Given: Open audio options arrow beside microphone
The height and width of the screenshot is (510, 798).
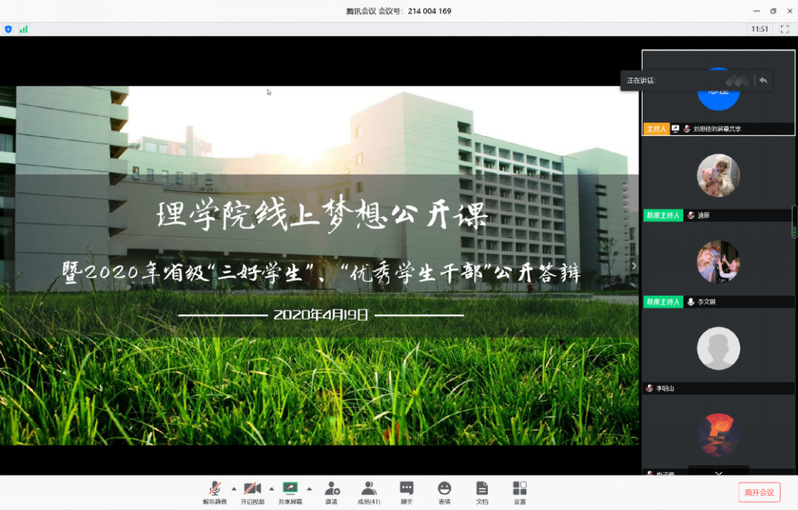Looking at the screenshot, I should click(234, 489).
